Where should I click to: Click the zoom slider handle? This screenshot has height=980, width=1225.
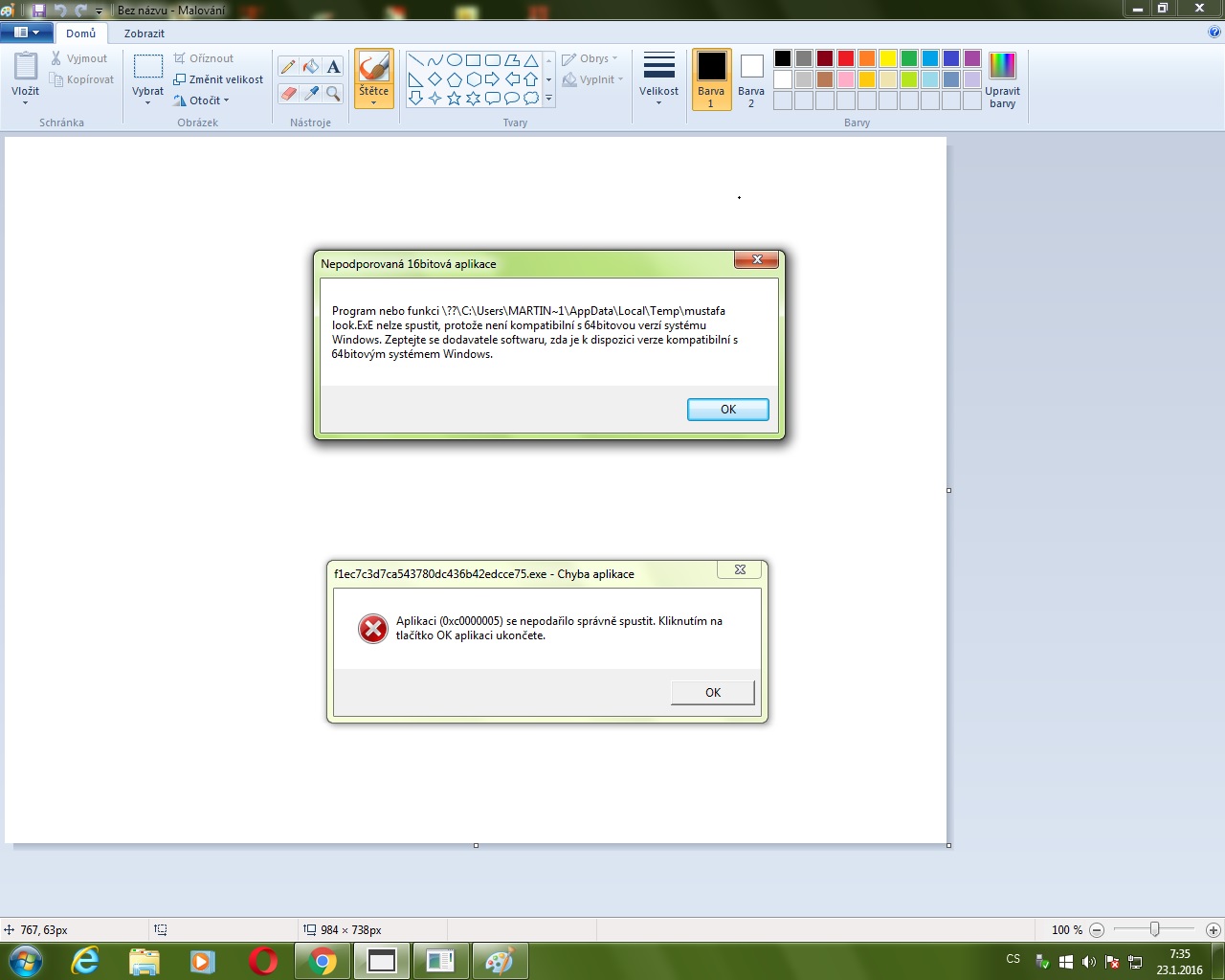1155,929
